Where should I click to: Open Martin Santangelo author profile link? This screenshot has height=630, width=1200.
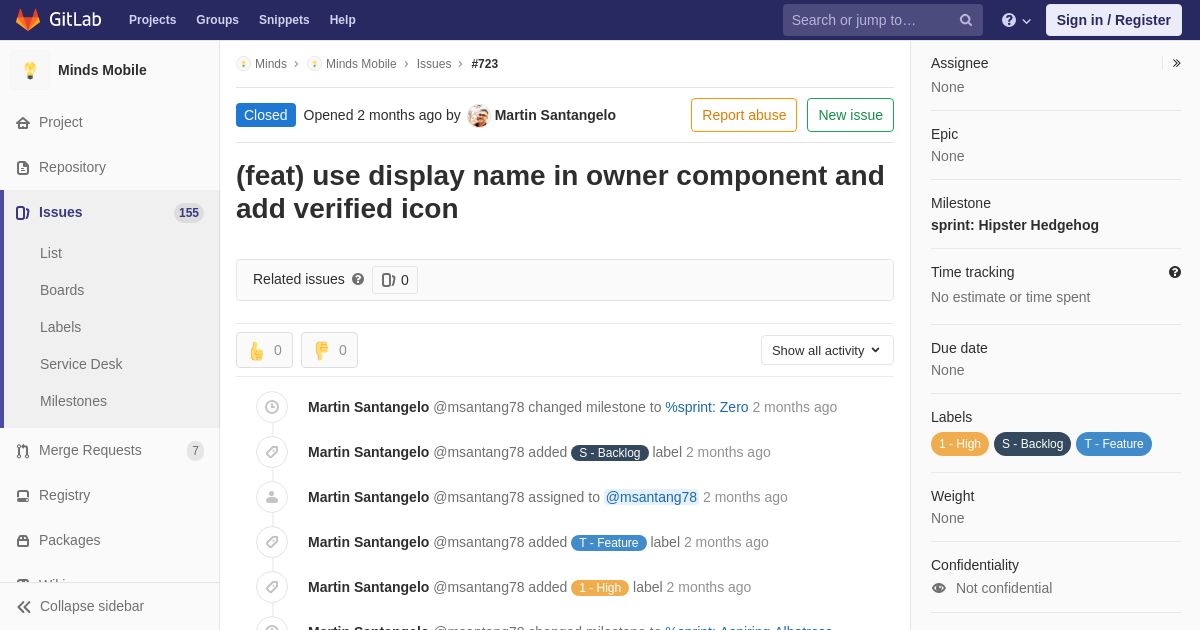(555, 115)
